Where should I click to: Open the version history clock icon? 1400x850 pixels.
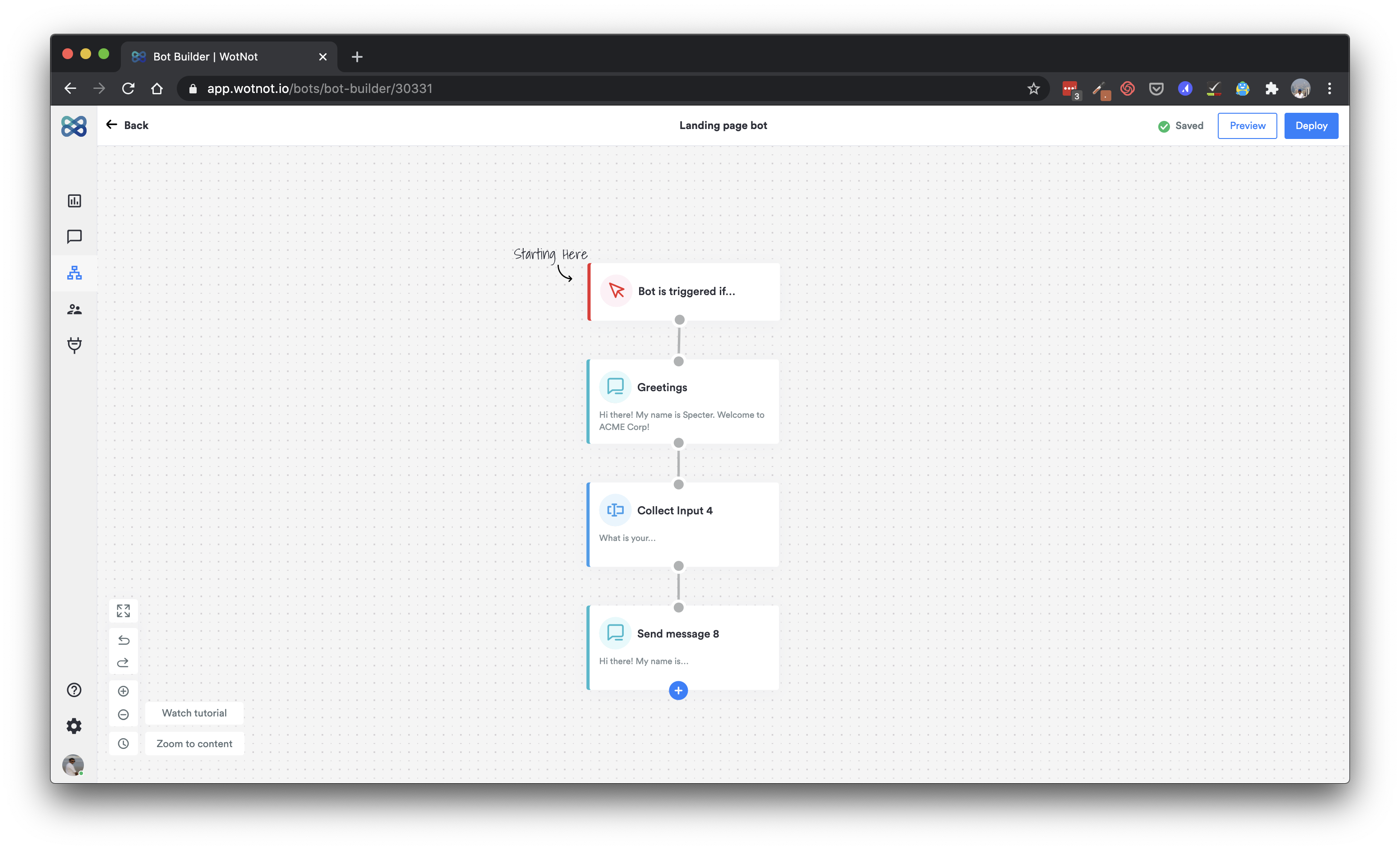(x=123, y=744)
